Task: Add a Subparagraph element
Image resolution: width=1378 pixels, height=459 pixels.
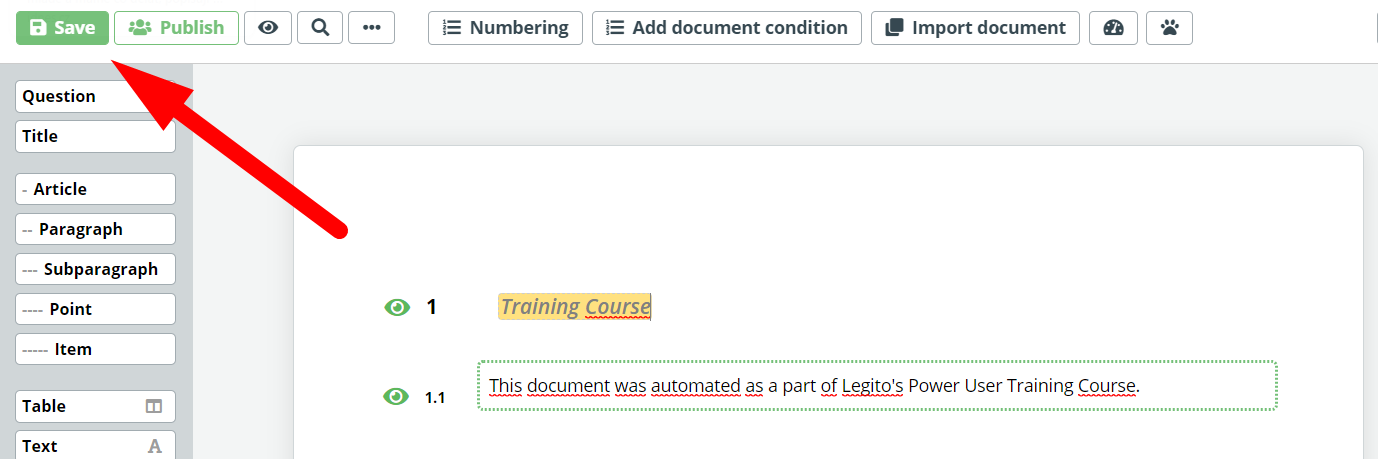Action: (x=95, y=269)
